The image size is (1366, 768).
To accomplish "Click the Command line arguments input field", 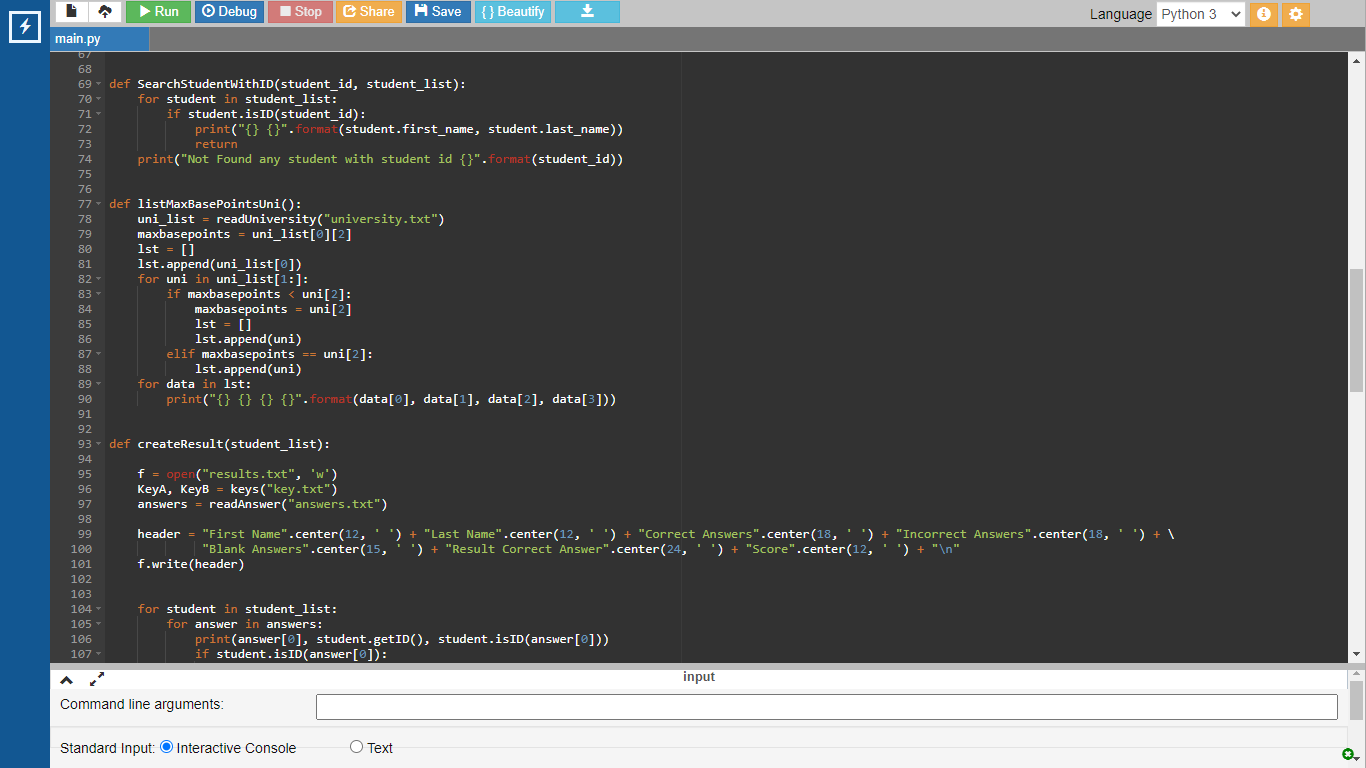I will 826,706.
